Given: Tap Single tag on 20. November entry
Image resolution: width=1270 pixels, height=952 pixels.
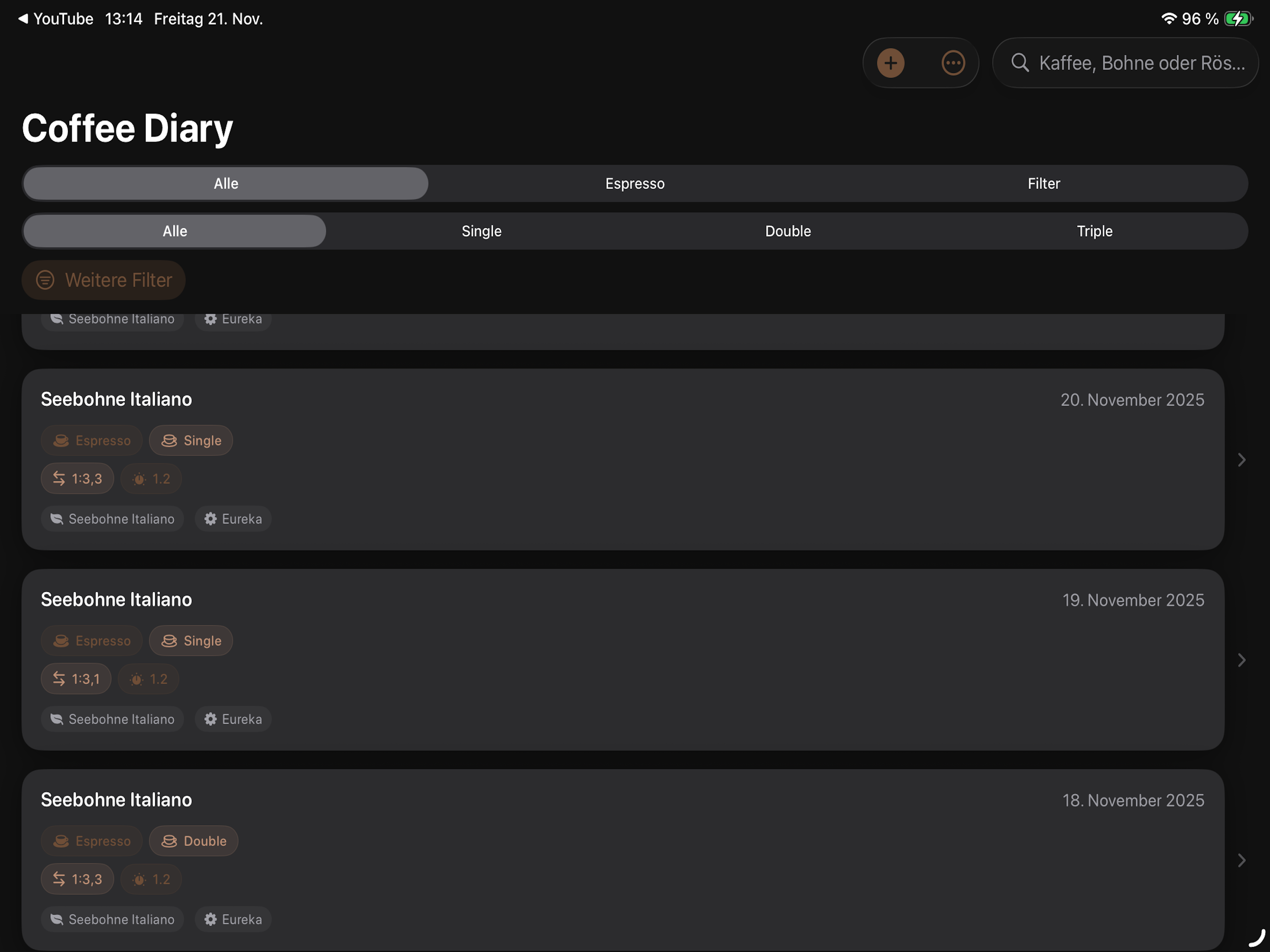Looking at the screenshot, I should pyautogui.click(x=191, y=440).
